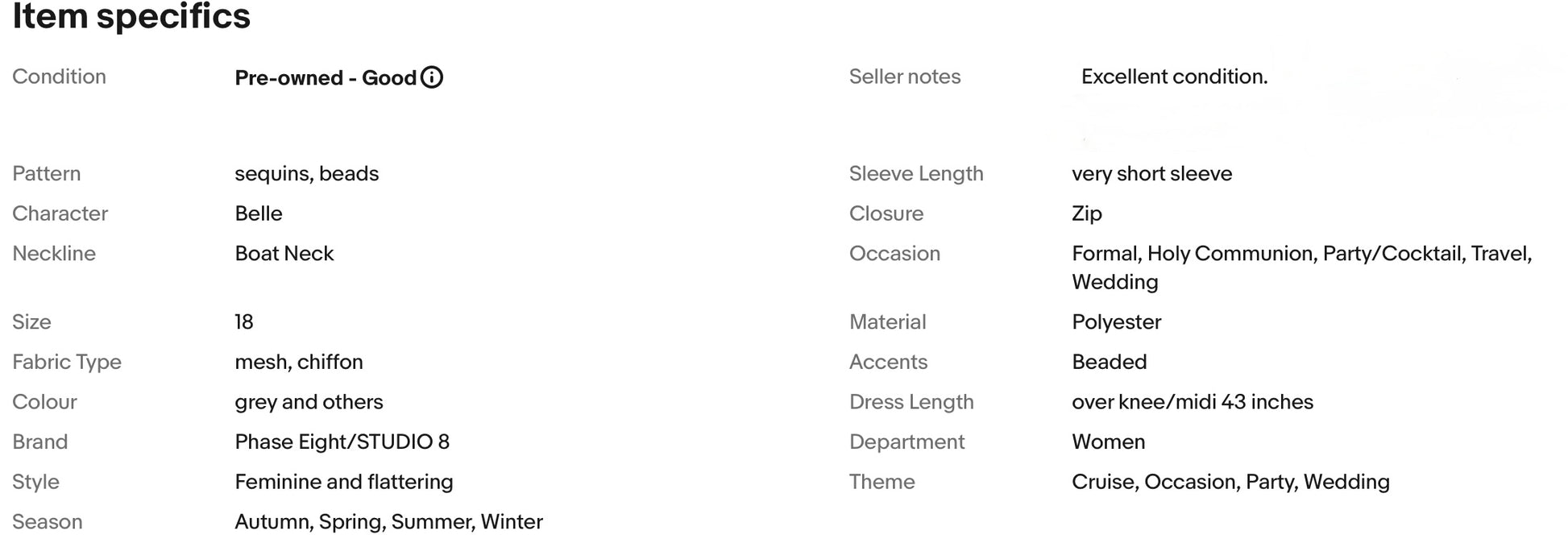Select the Feminine and flattering style text
Viewport: 1568px width, 543px height.
coord(343,482)
